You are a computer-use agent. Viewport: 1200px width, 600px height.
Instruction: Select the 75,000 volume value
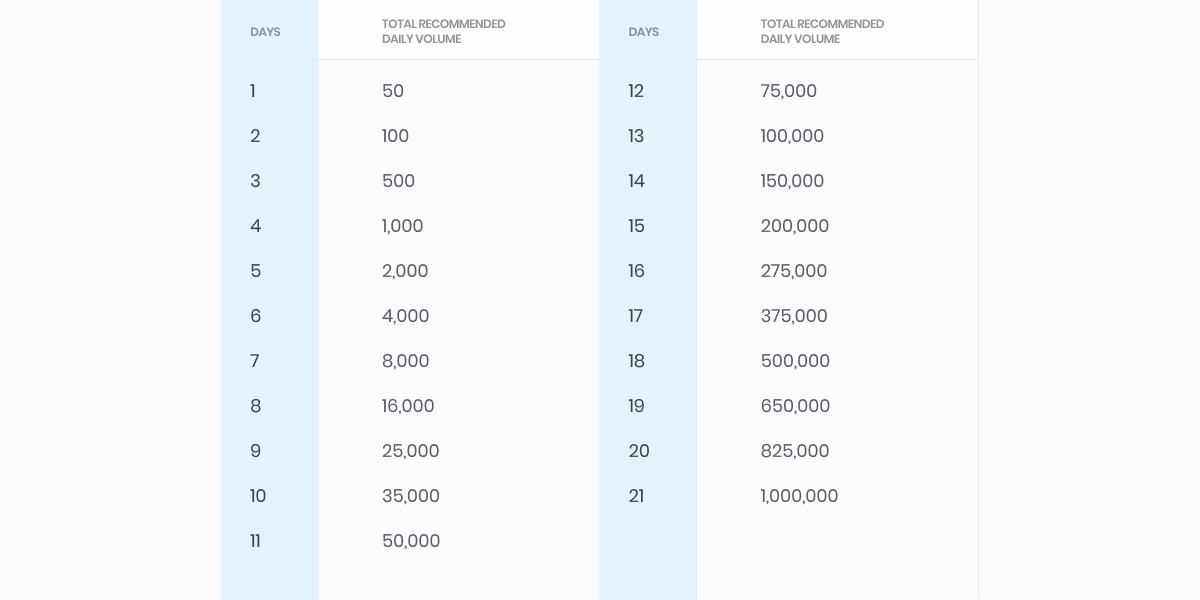pyautogui.click(x=788, y=91)
